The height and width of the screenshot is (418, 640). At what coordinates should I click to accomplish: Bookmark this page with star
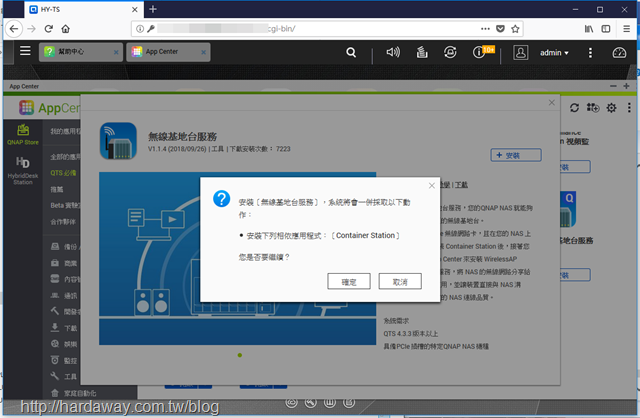coord(515,29)
